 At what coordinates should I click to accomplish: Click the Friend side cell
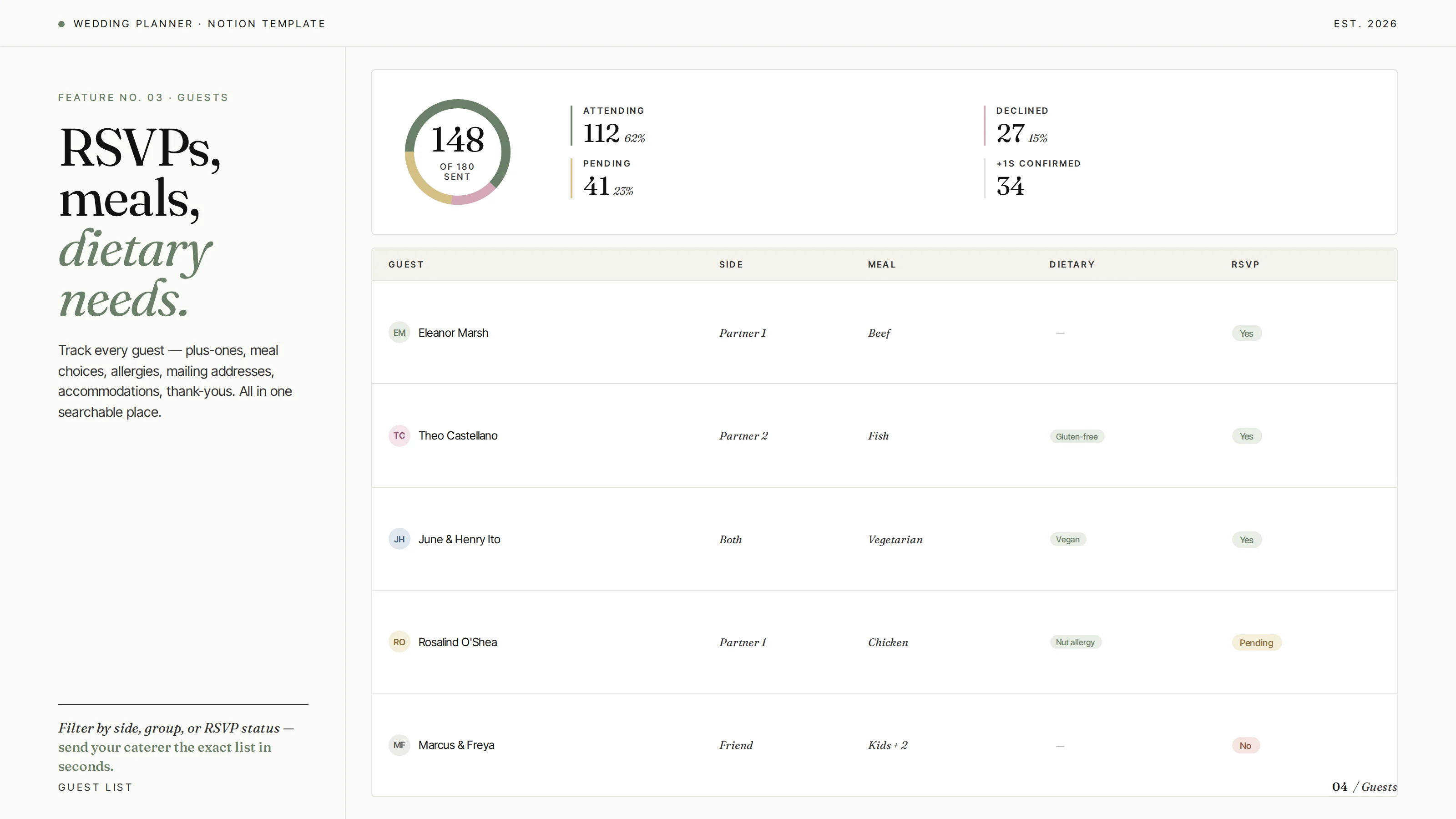click(736, 745)
